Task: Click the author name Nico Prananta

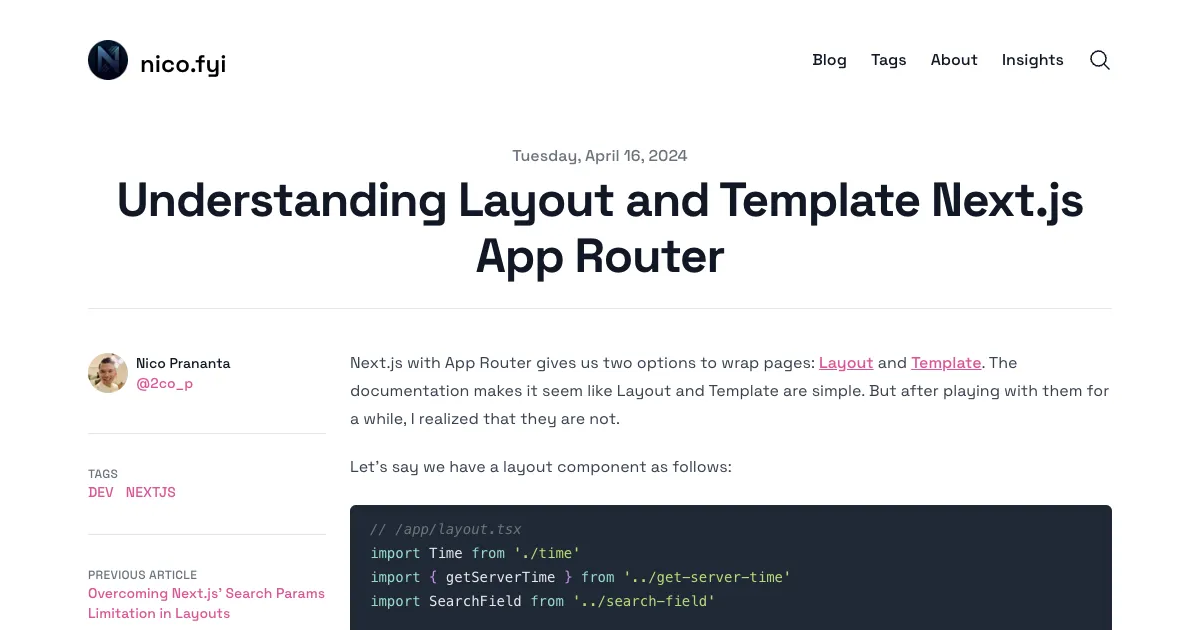Action: point(183,363)
